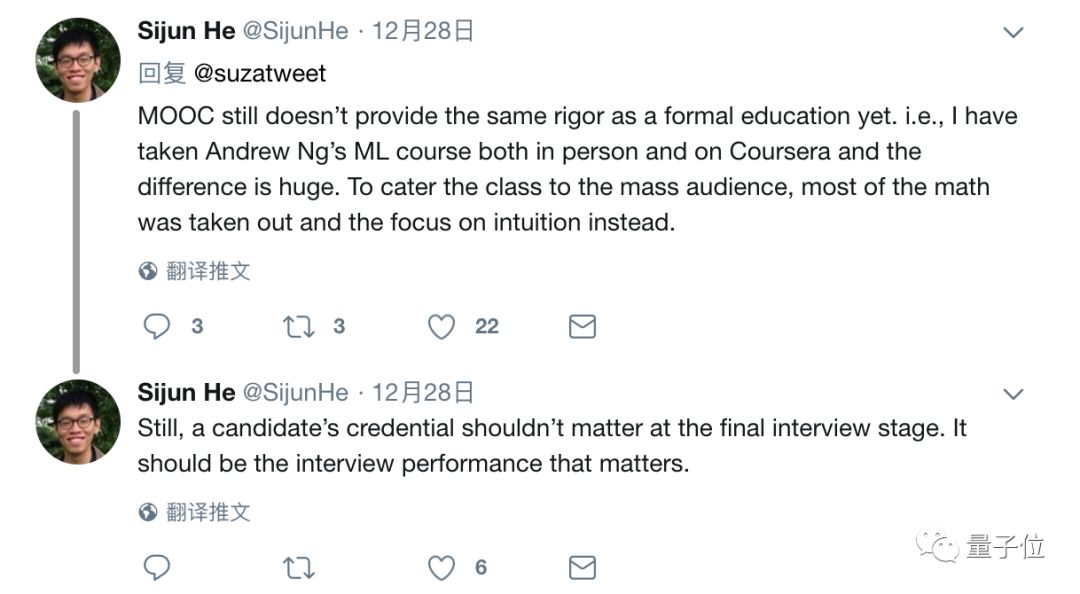
Task: Send second tweet via direct message icon
Action: [x=582, y=568]
